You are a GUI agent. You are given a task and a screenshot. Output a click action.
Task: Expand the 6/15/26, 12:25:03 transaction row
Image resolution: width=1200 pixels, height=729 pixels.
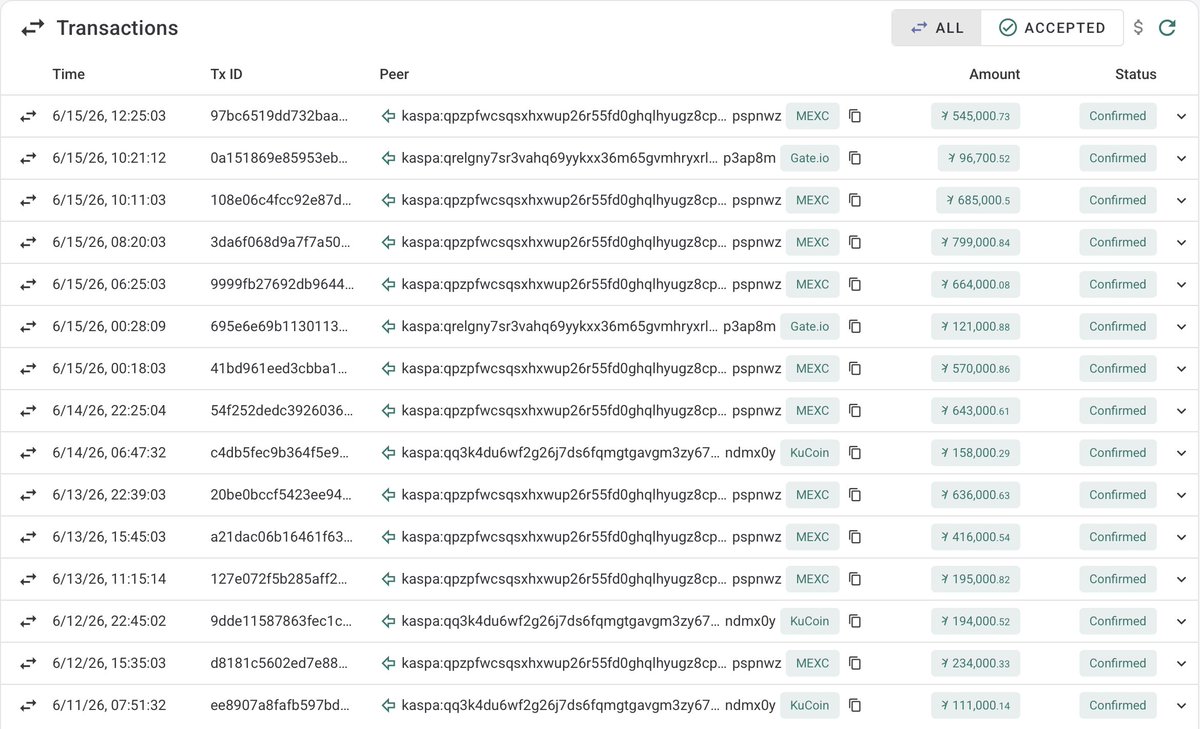click(1181, 116)
